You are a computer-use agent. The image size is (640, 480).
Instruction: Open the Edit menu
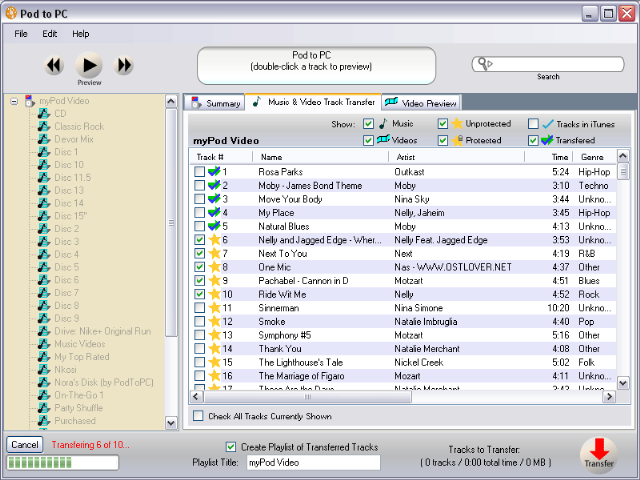49,34
